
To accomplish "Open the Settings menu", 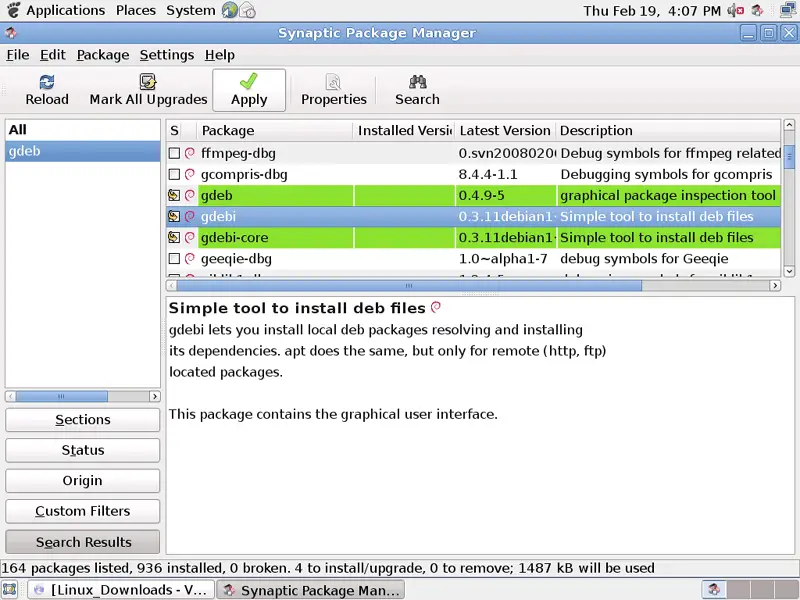I will coord(167,55).
